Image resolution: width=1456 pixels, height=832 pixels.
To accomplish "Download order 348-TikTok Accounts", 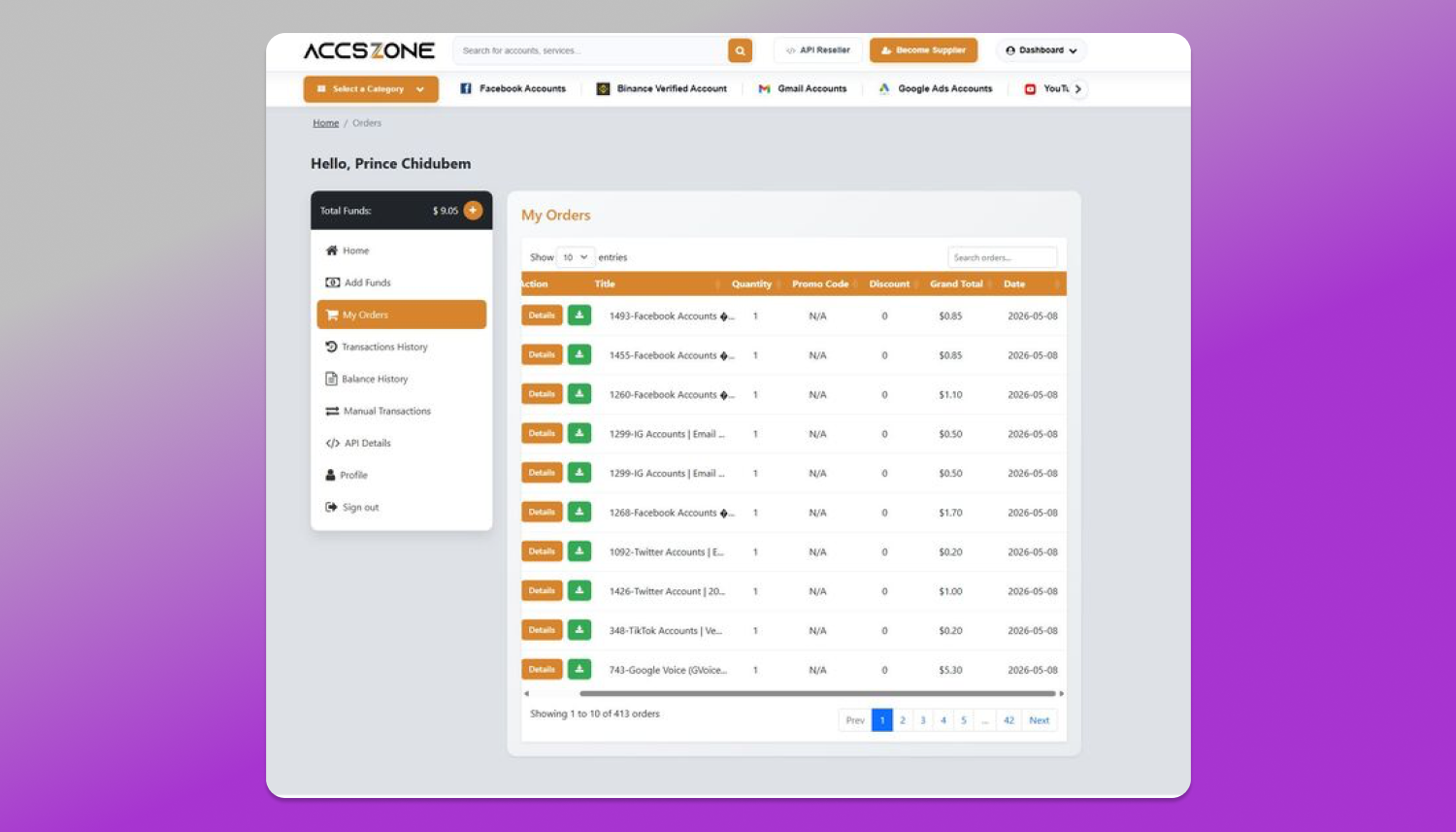I will point(579,630).
